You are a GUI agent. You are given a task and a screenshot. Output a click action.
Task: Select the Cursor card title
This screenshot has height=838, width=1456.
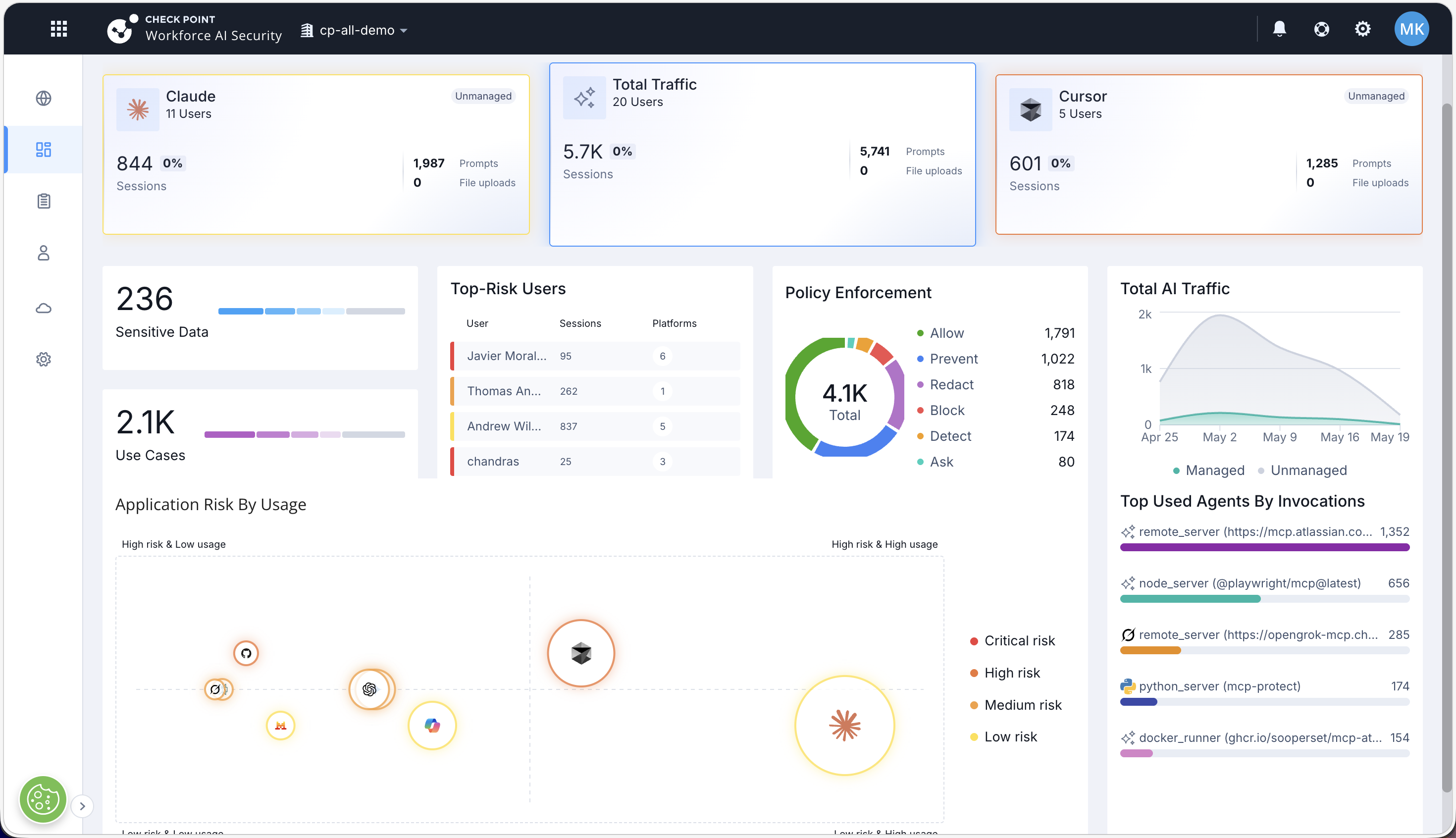click(1083, 96)
